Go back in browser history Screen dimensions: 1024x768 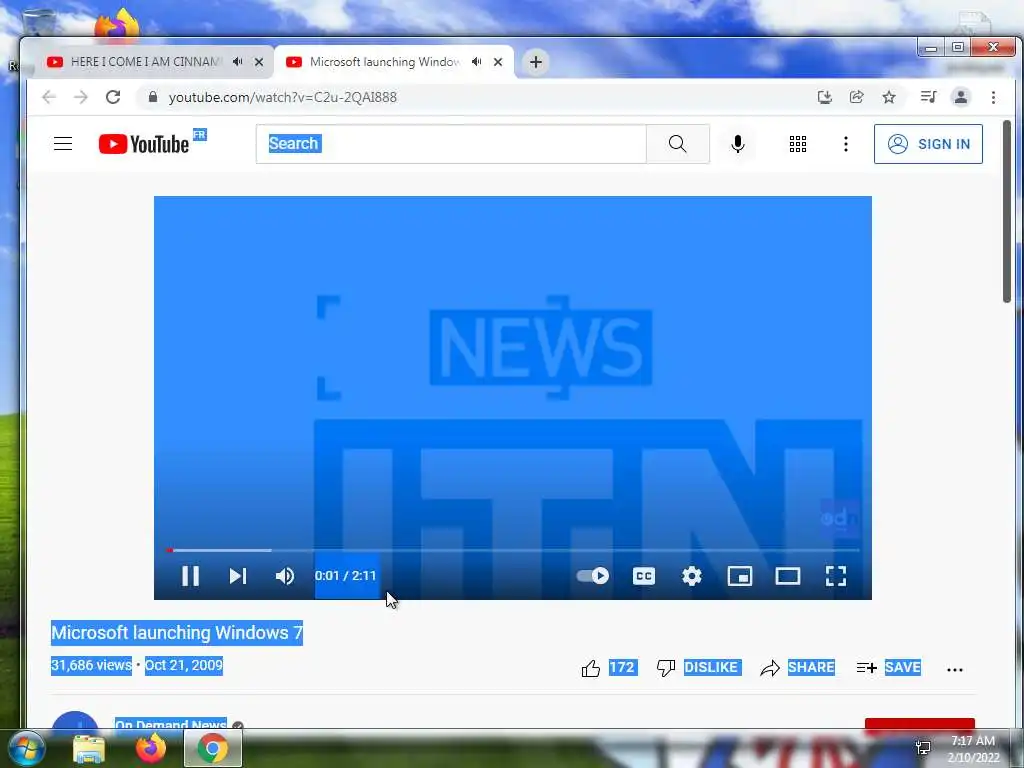point(49,97)
